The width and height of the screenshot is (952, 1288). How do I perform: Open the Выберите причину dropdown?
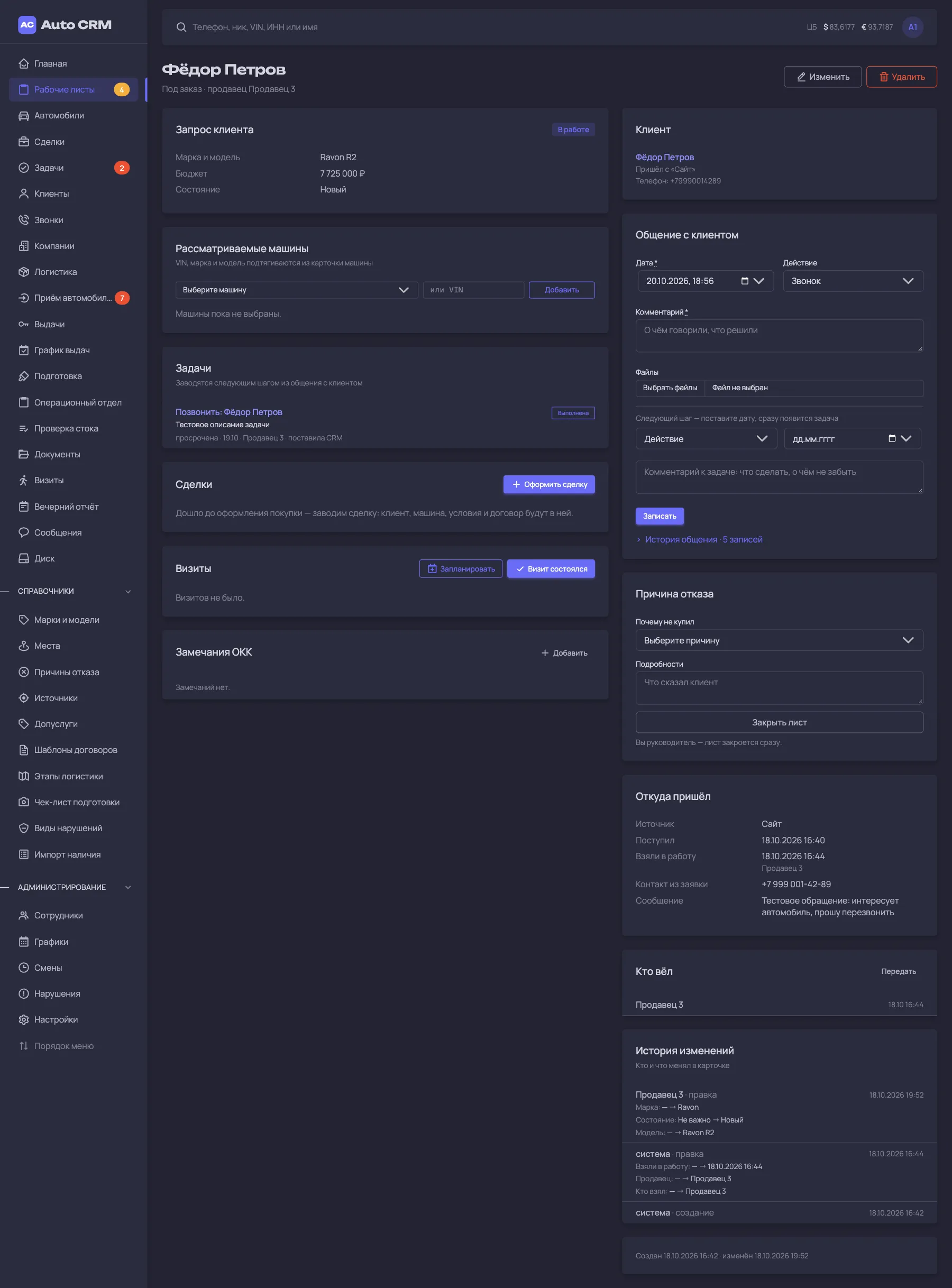[779, 640]
